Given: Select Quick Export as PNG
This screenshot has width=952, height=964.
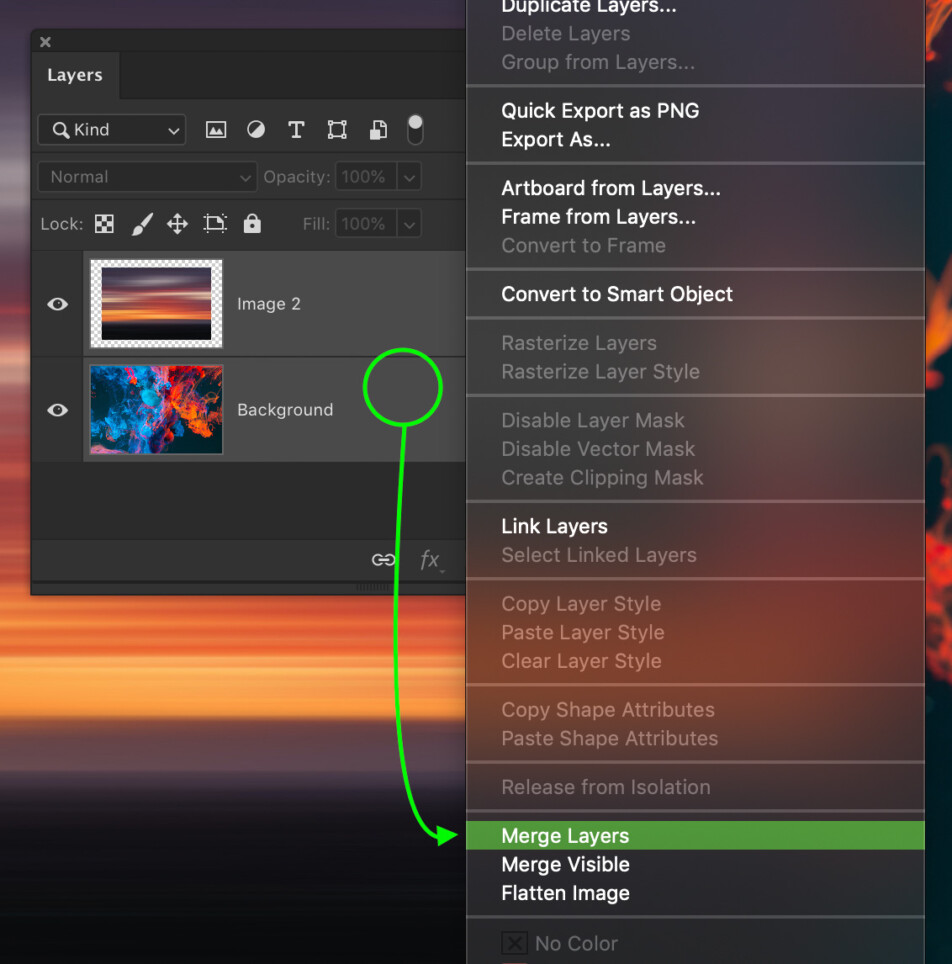Looking at the screenshot, I should [600, 111].
